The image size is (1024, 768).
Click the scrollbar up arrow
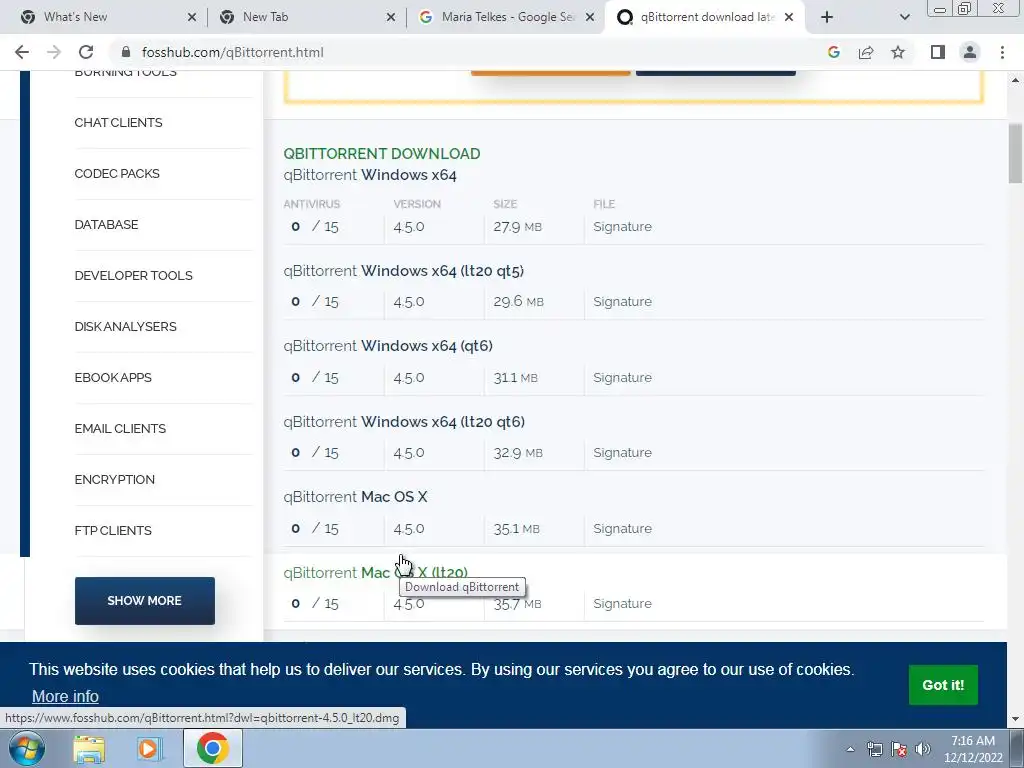[x=1015, y=80]
